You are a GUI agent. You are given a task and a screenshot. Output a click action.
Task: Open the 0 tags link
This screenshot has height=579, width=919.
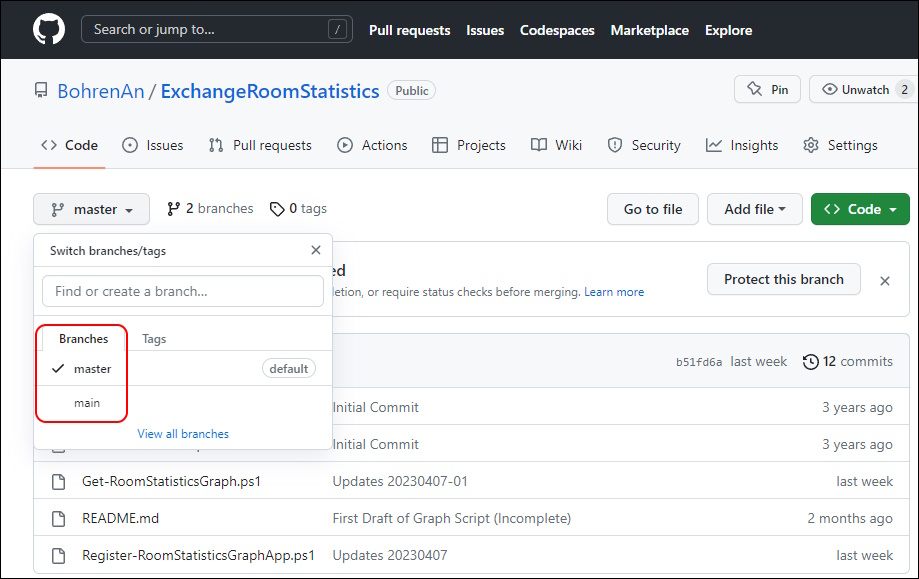(298, 209)
